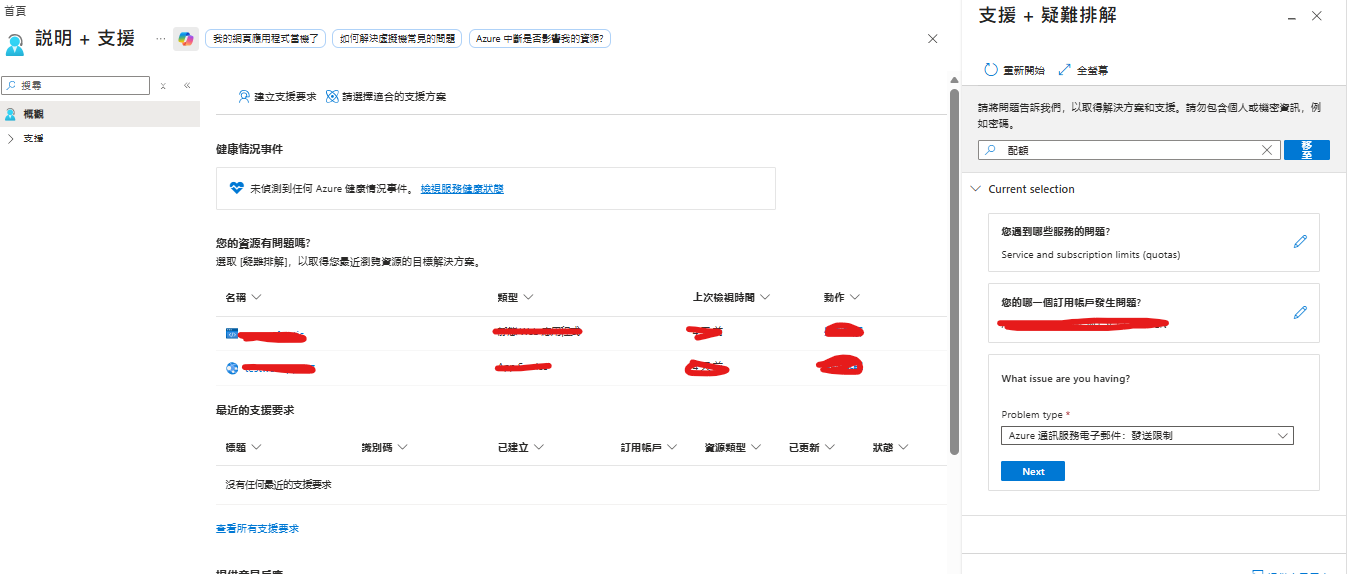The height and width of the screenshot is (574, 1349).
Task: Click the 建立支援要求 toolbar item
Action: 277,97
